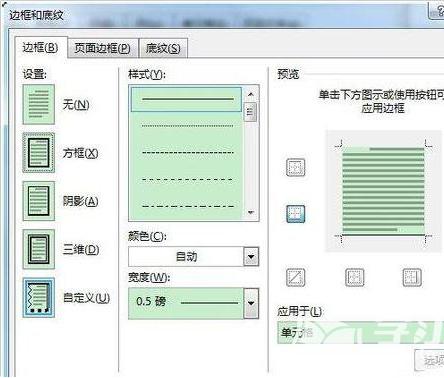Open the 底纹(S) shading tab
444x378 pixels.
click(x=163, y=49)
